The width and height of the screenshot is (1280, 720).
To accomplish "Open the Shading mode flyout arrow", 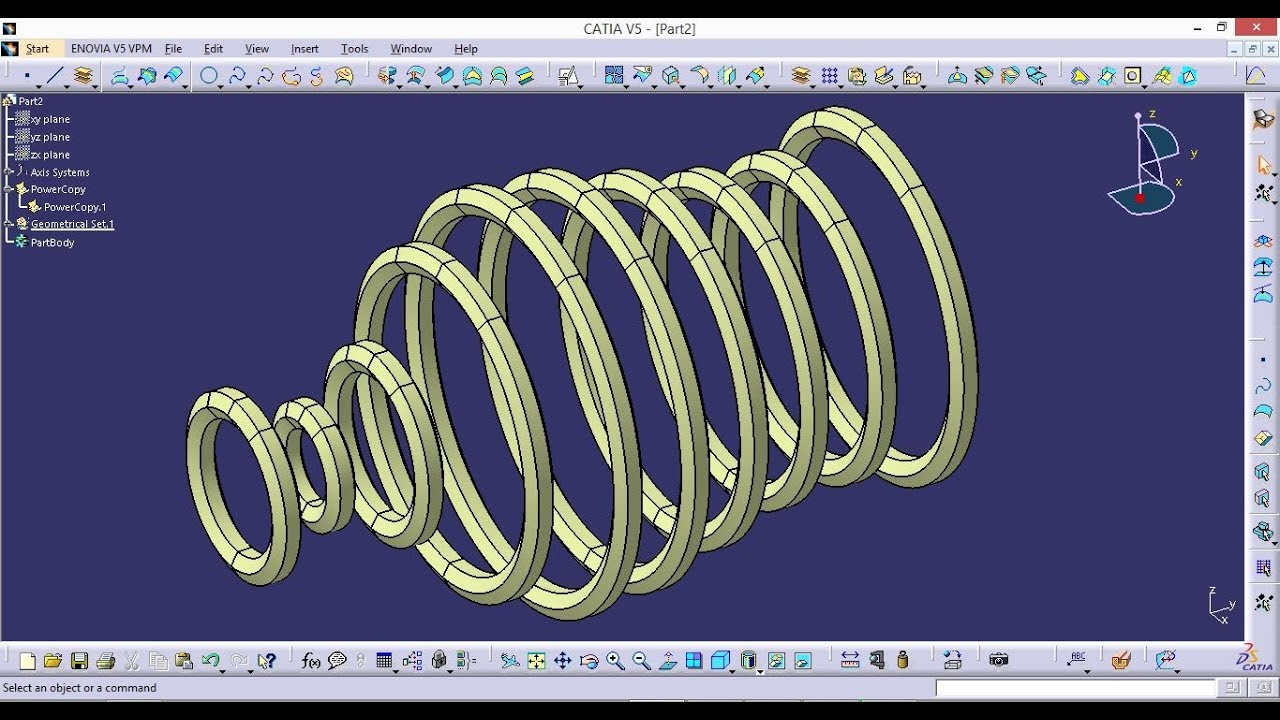I will 760,670.
